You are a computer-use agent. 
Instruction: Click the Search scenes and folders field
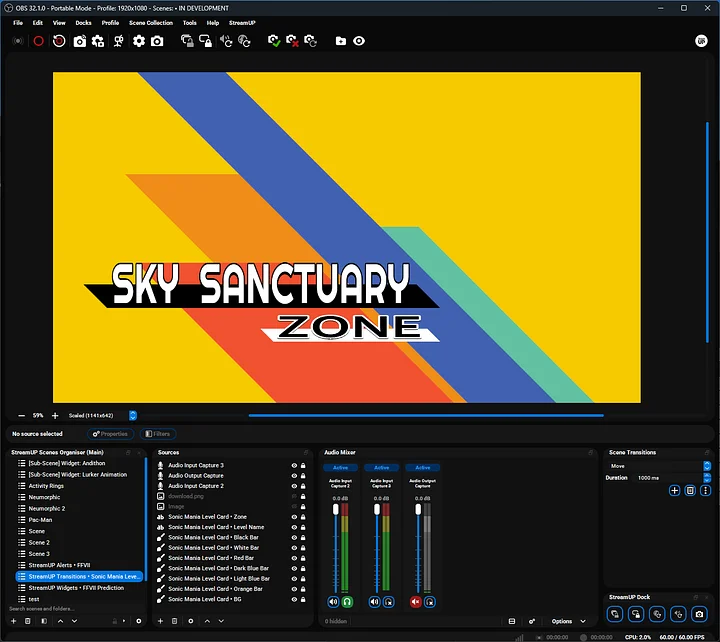click(76, 608)
